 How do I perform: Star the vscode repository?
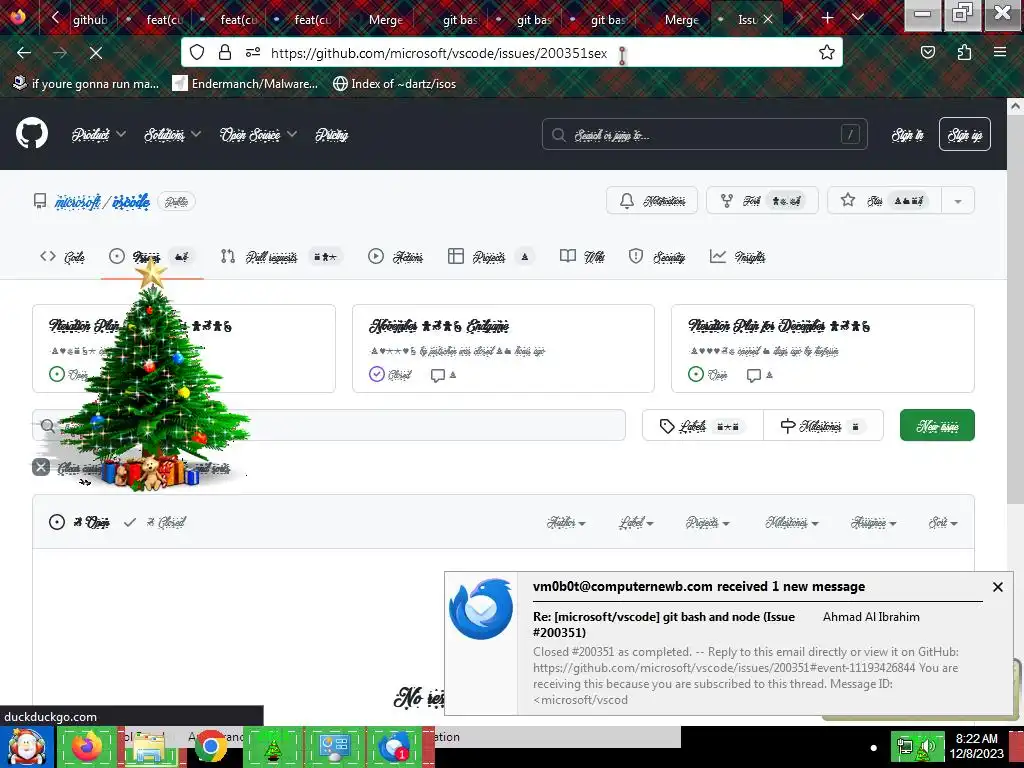tap(884, 200)
